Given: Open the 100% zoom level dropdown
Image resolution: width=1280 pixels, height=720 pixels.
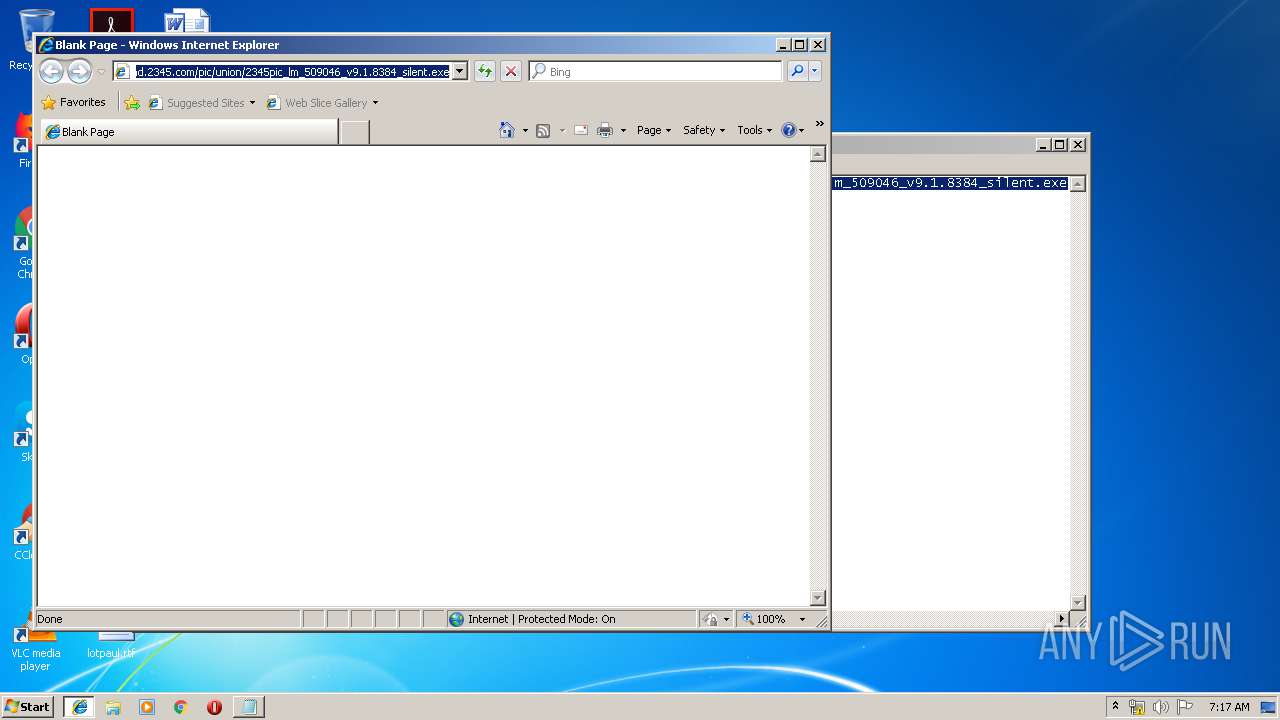Looking at the screenshot, I should (x=802, y=619).
